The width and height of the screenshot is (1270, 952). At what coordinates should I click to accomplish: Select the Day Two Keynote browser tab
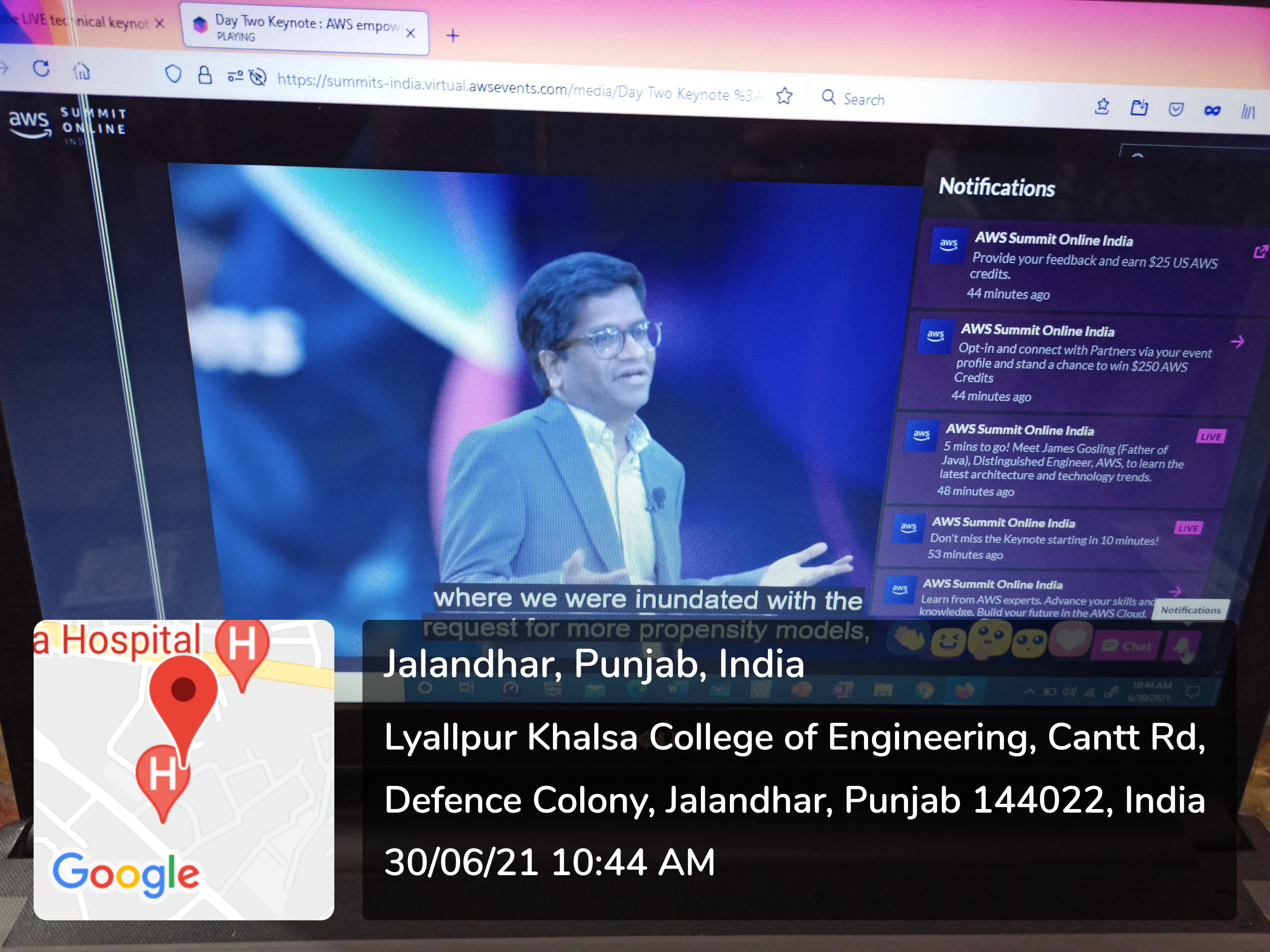pos(305,29)
